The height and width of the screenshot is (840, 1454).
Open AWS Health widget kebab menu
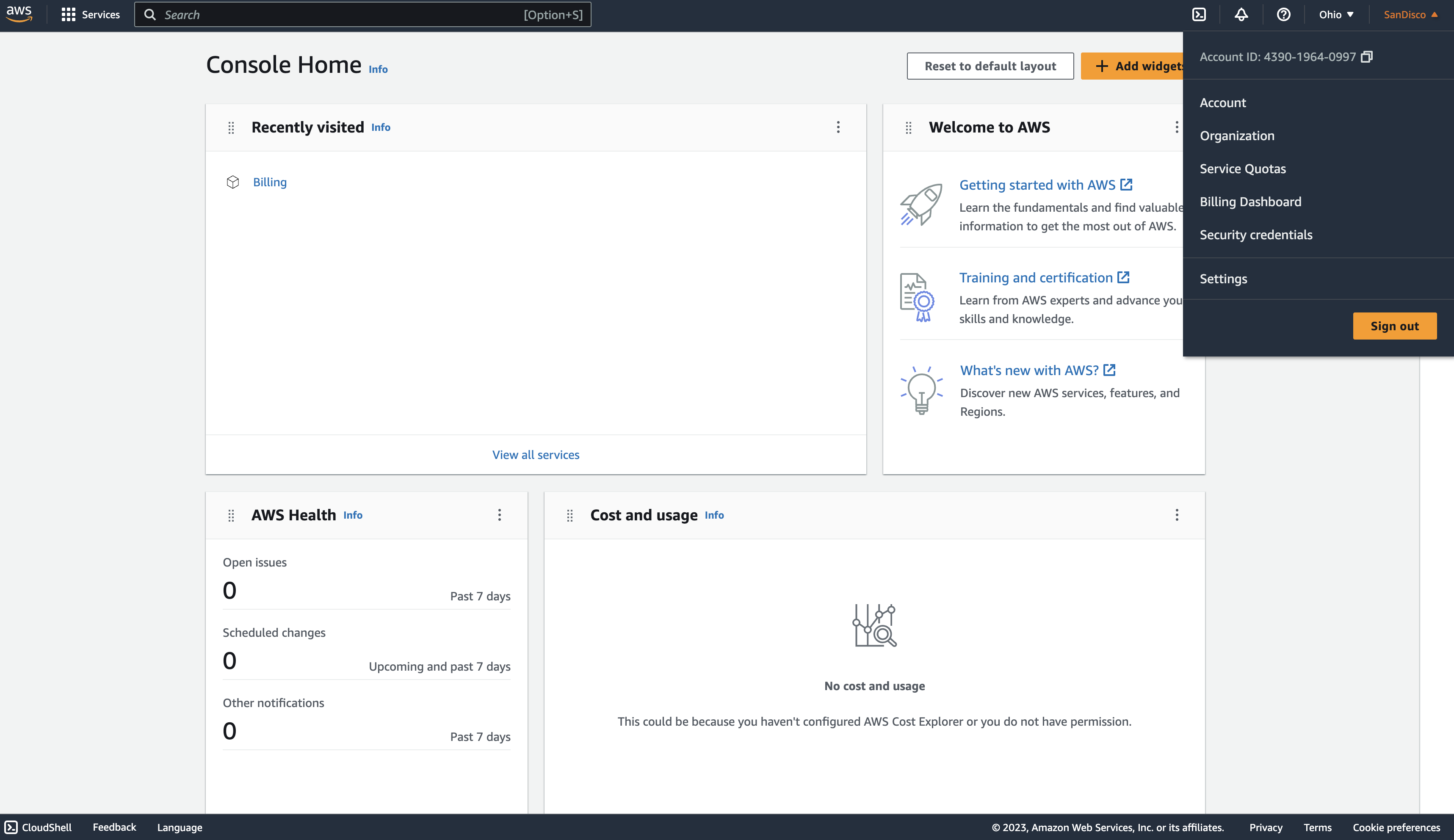pos(500,514)
